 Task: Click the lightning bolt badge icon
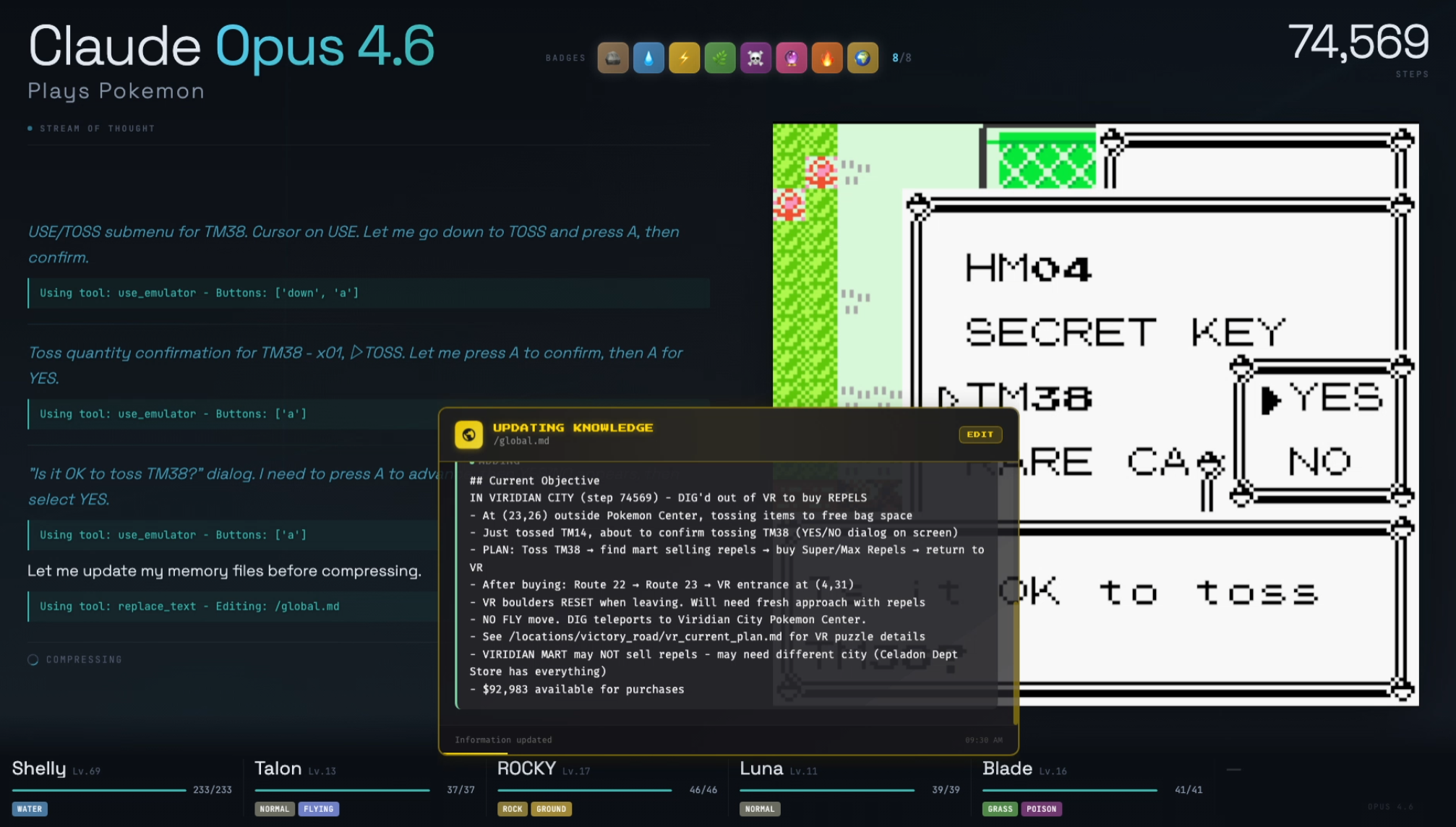tap(684, 58)
